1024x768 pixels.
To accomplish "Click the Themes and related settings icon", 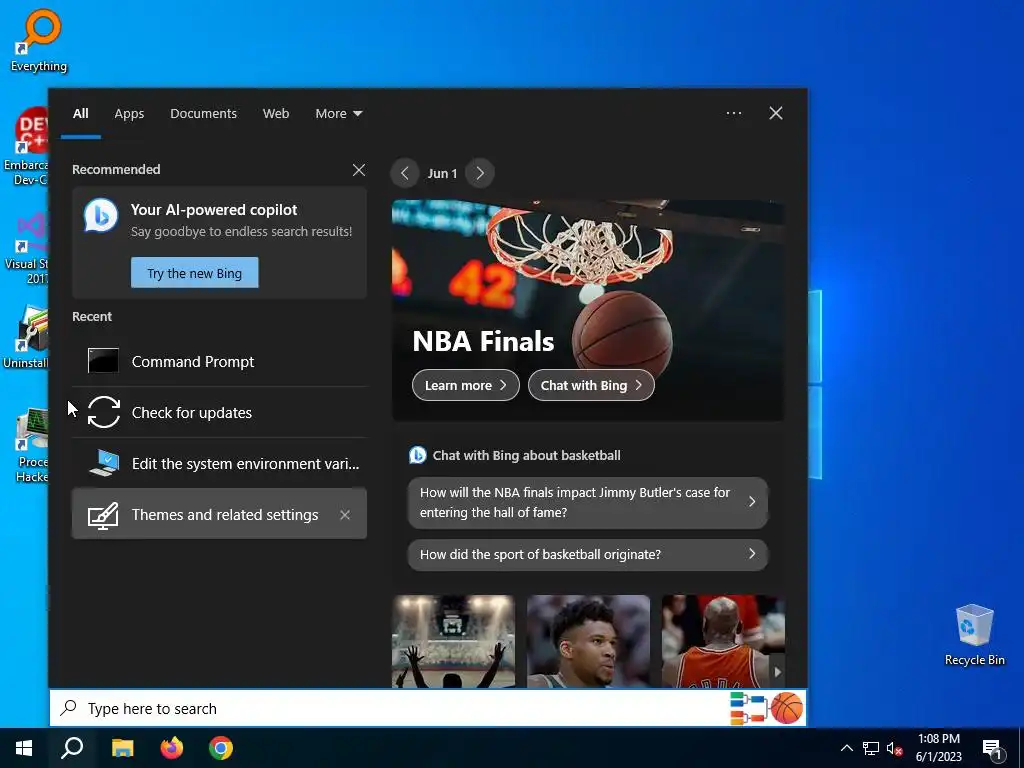I will pyautogui.click(x=103, y=515).
